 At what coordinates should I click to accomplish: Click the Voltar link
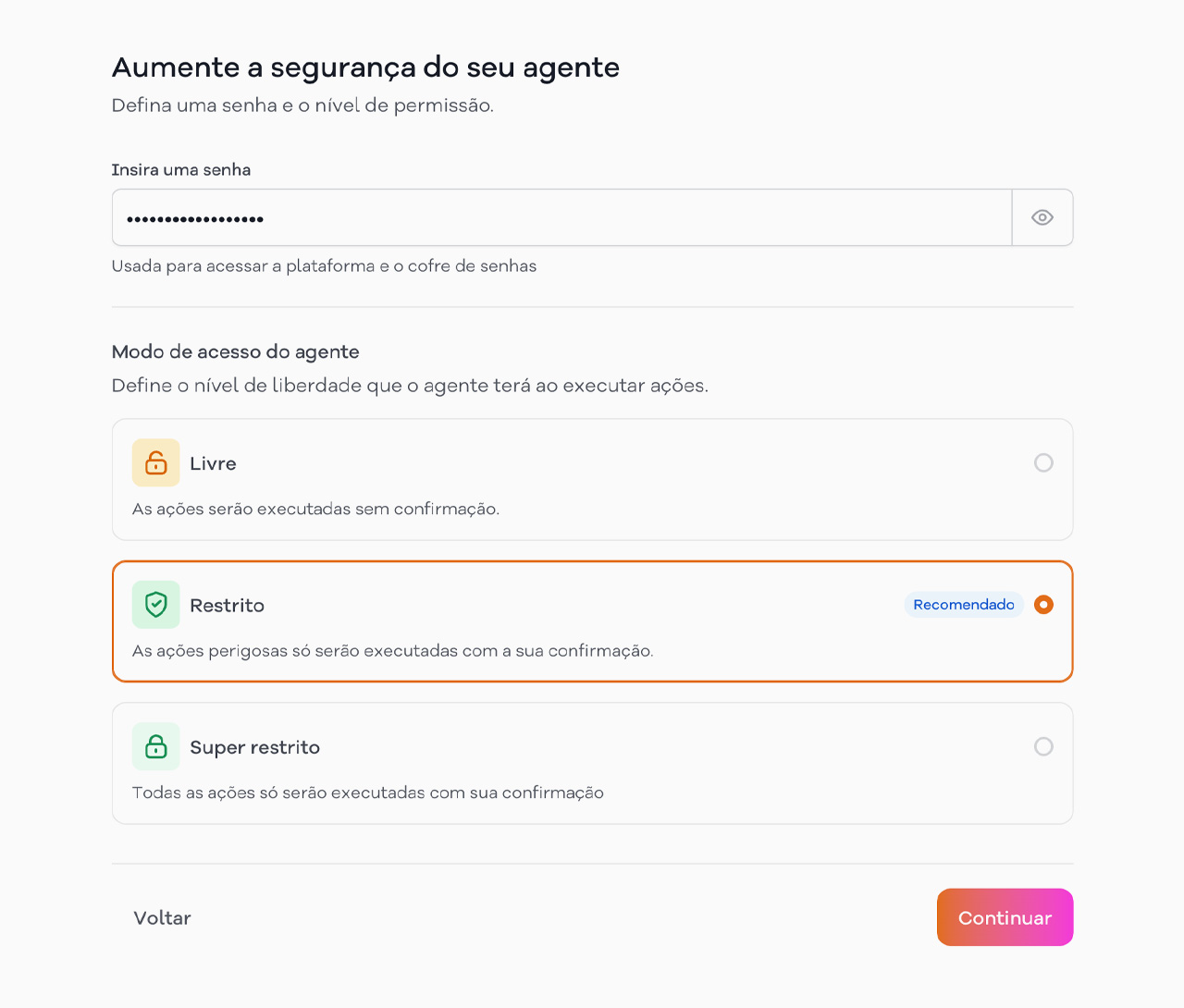[162, 917]
